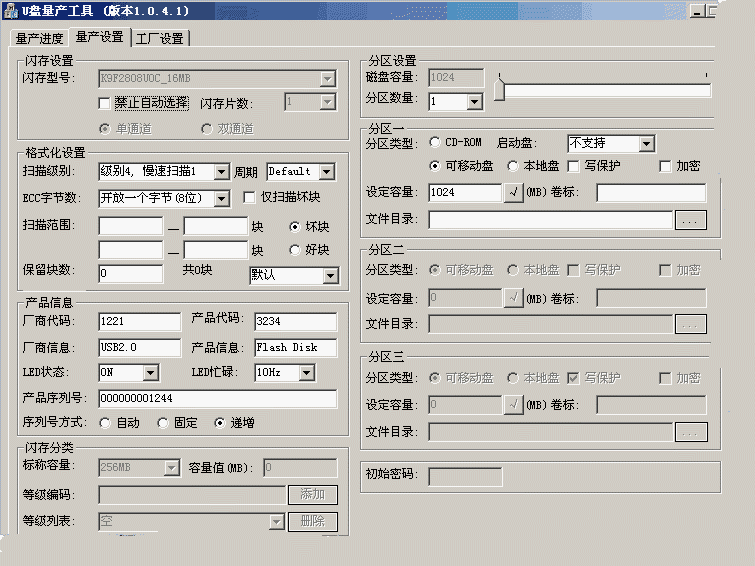Viewport: 755px width, 566px height.
Task: Click the 分区一 文件目录 input field
Action: point(550,220)
